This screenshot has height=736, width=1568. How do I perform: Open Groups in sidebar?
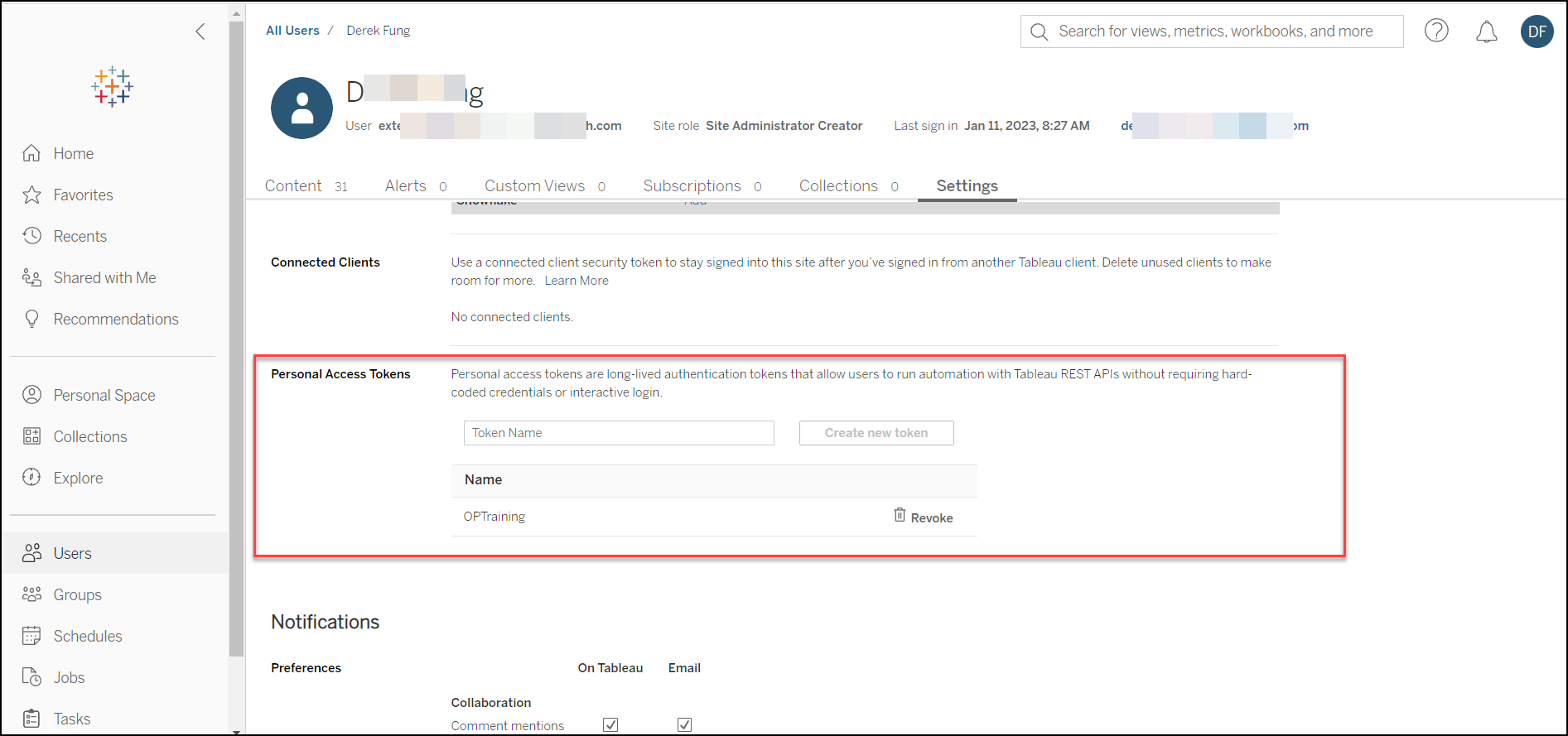(x=77, y=594)
